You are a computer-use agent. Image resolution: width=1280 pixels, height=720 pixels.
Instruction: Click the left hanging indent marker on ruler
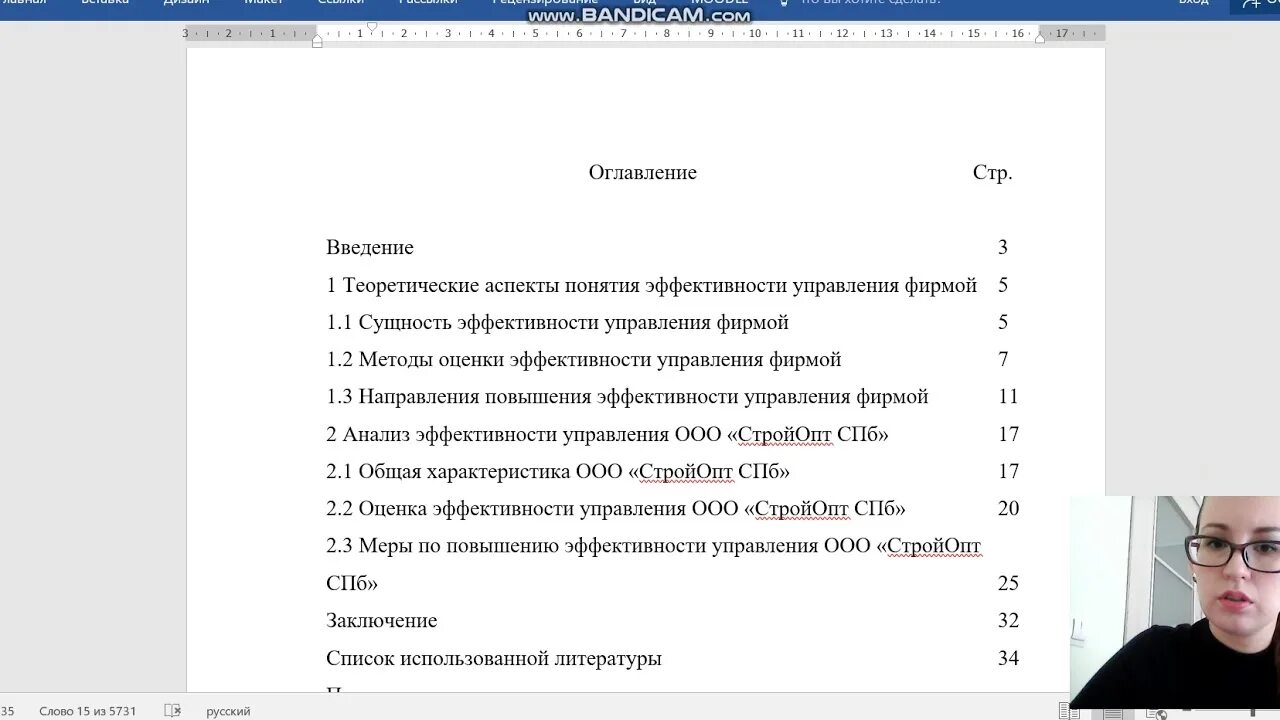click(x=317, y=41)
